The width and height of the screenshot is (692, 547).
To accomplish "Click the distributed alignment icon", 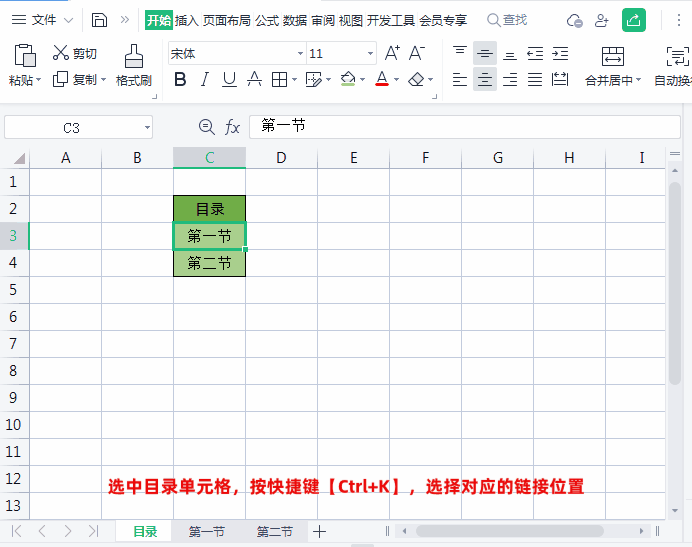I will [560, 79].
